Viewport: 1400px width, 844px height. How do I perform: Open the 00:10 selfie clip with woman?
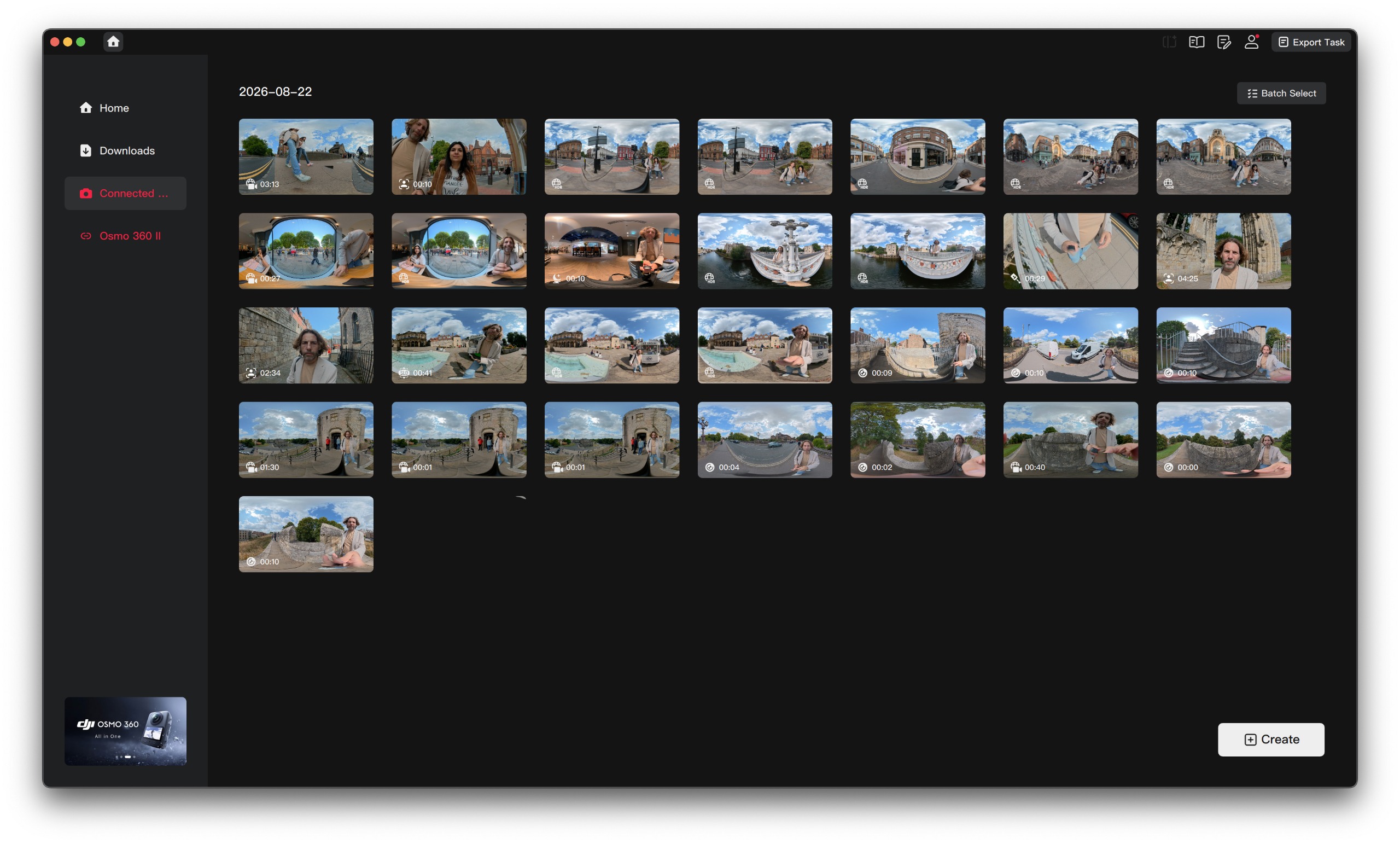click(x=458, y=156)
